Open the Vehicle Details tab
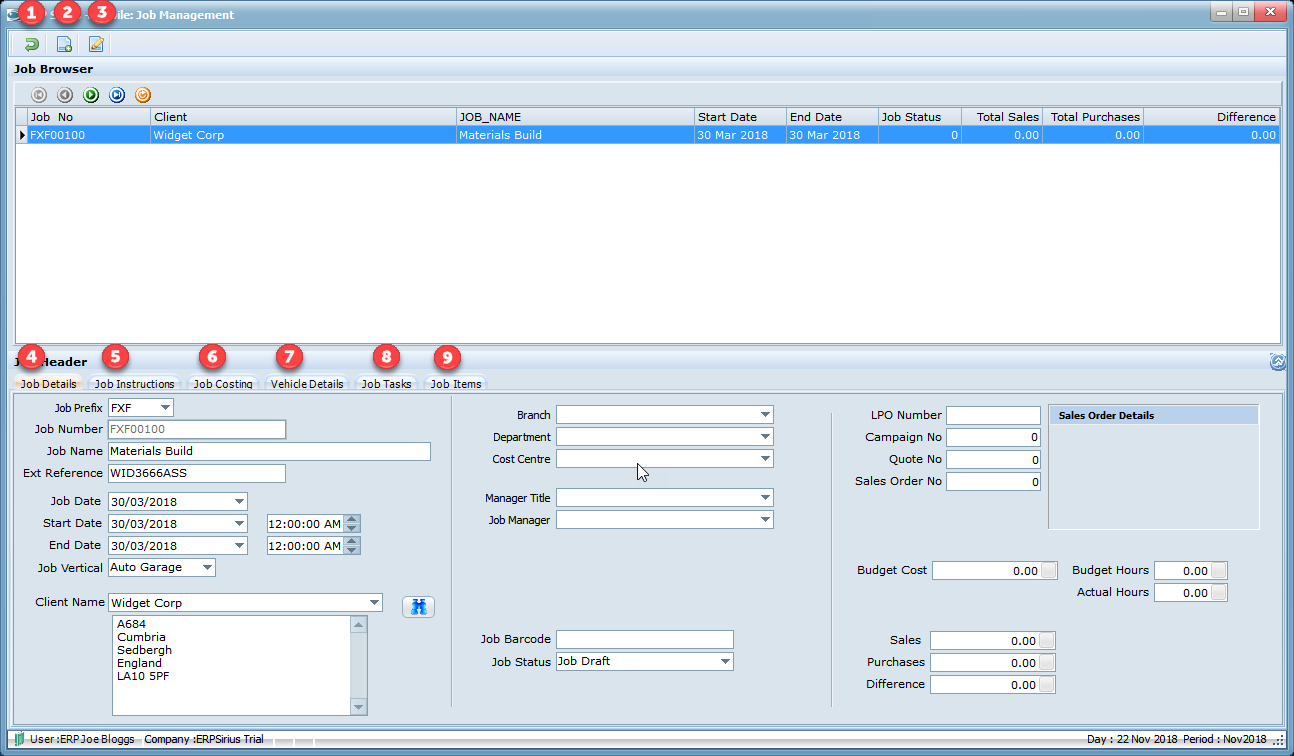This screenshot has height=756, width=1294. pos(307,384)
